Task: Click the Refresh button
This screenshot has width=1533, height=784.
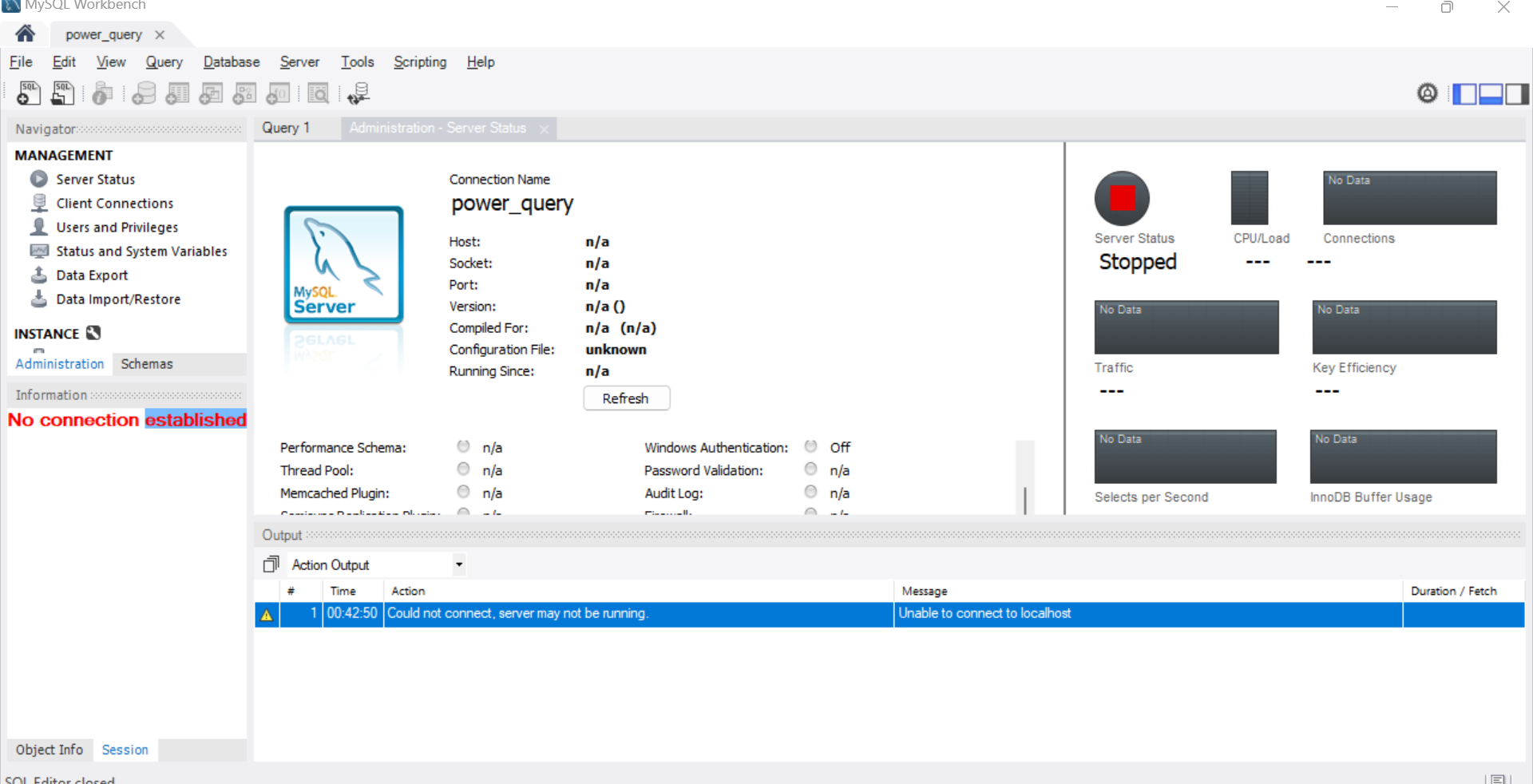Action: 626,398
